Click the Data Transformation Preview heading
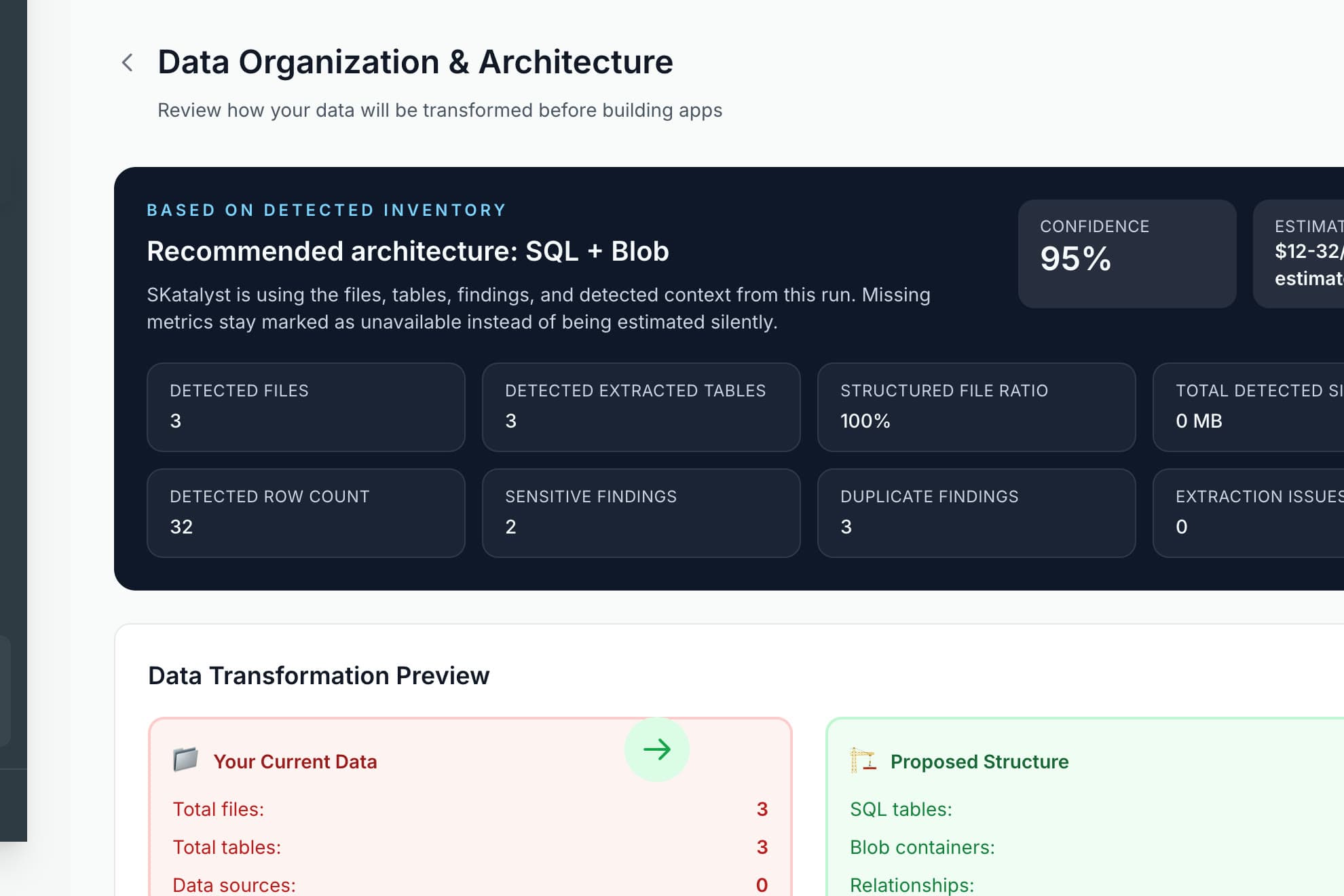 (x=318, y=675)
